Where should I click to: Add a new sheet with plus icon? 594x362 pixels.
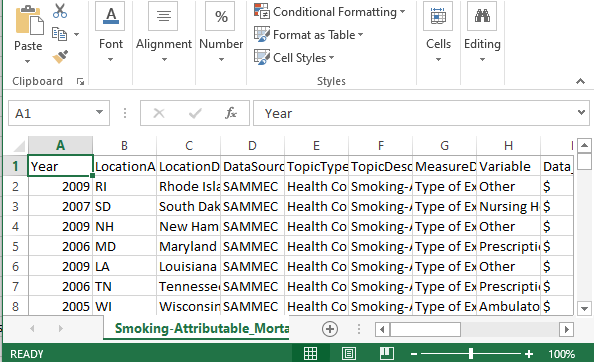(x=330, y=329)
